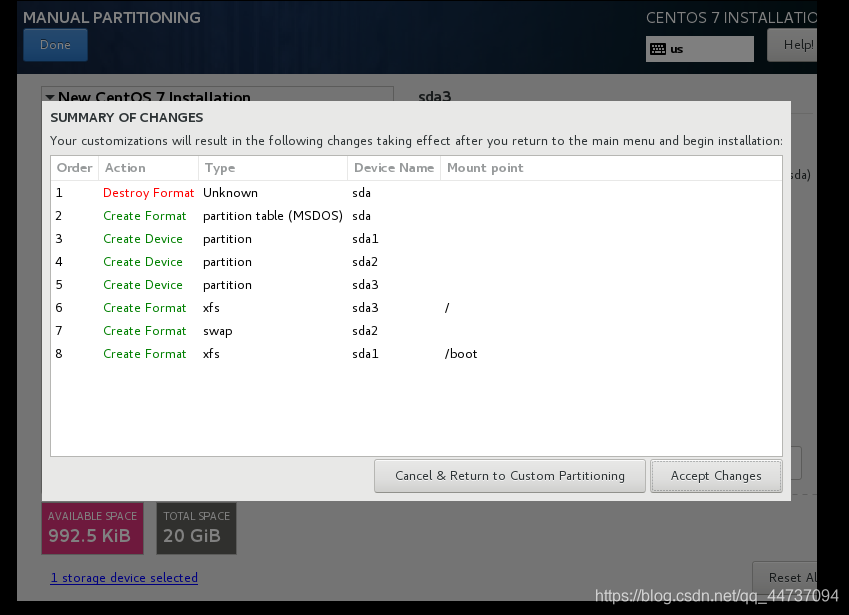Click 'xfs' type in row 6
This screenshot has height=615, width=849.
pyautogui.click(x=211, y=308)
